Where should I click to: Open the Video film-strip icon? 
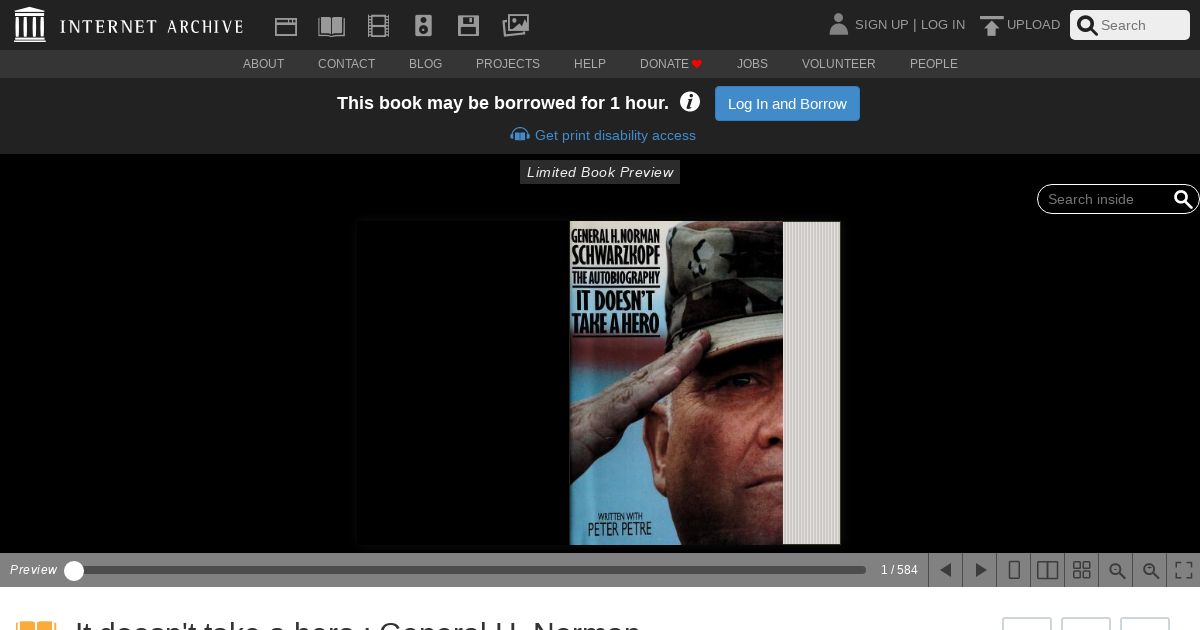coord(378,26)
